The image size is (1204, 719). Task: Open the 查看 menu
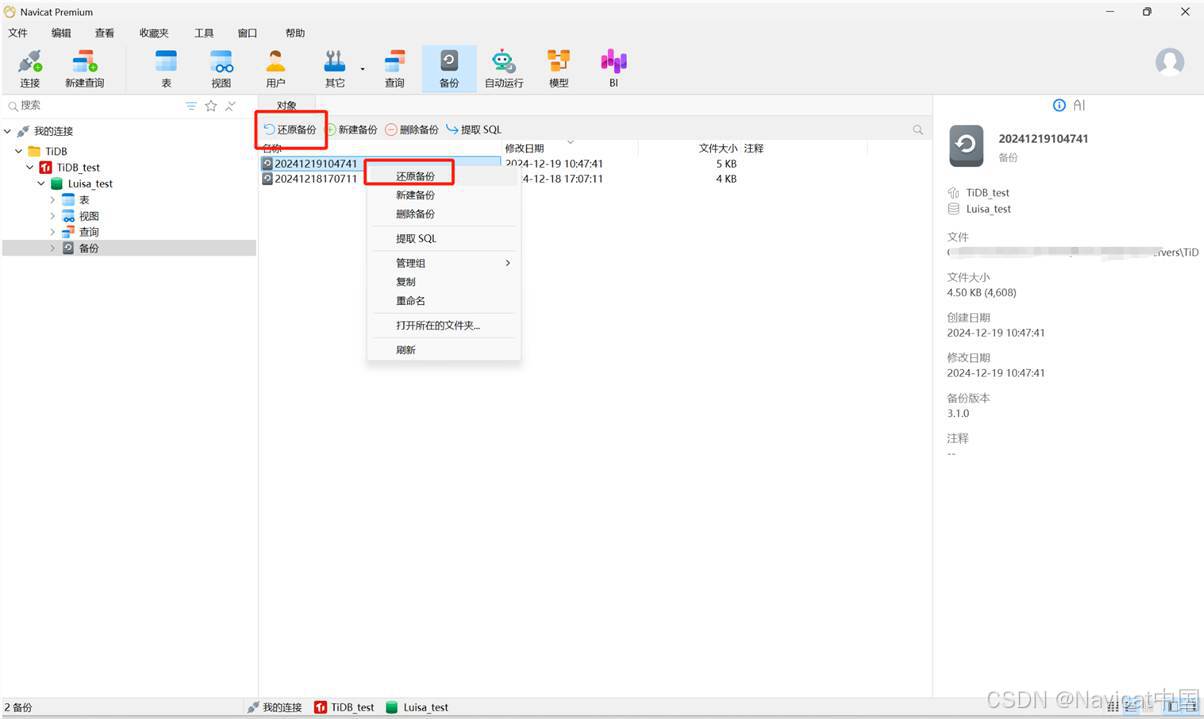coord(104,33)
